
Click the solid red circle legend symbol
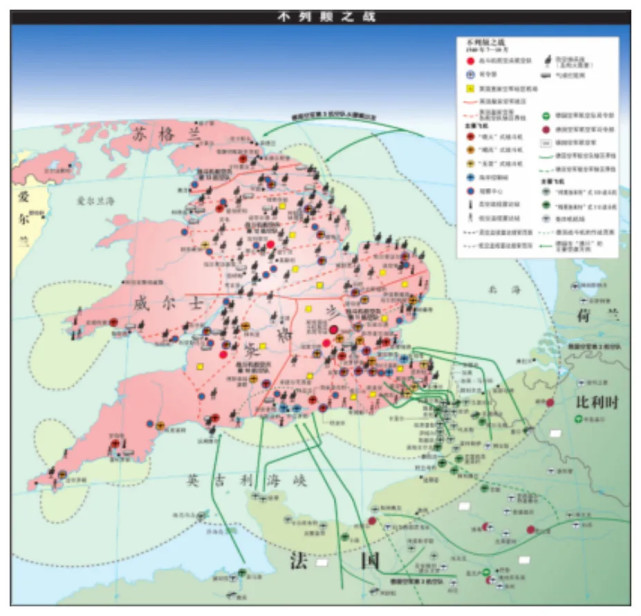coord(471,61)
